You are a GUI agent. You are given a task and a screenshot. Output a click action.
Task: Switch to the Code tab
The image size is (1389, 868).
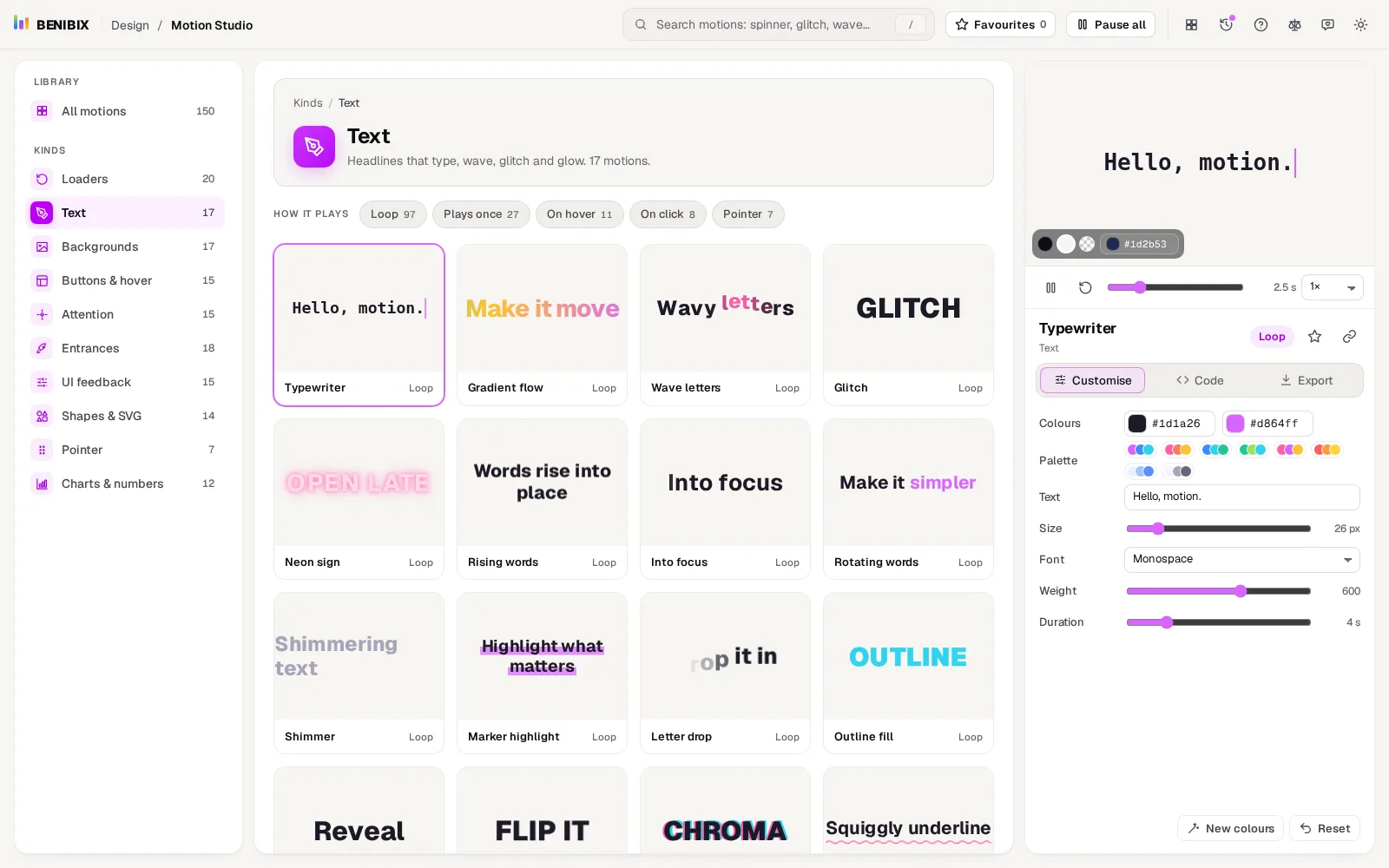(1200, 380)
